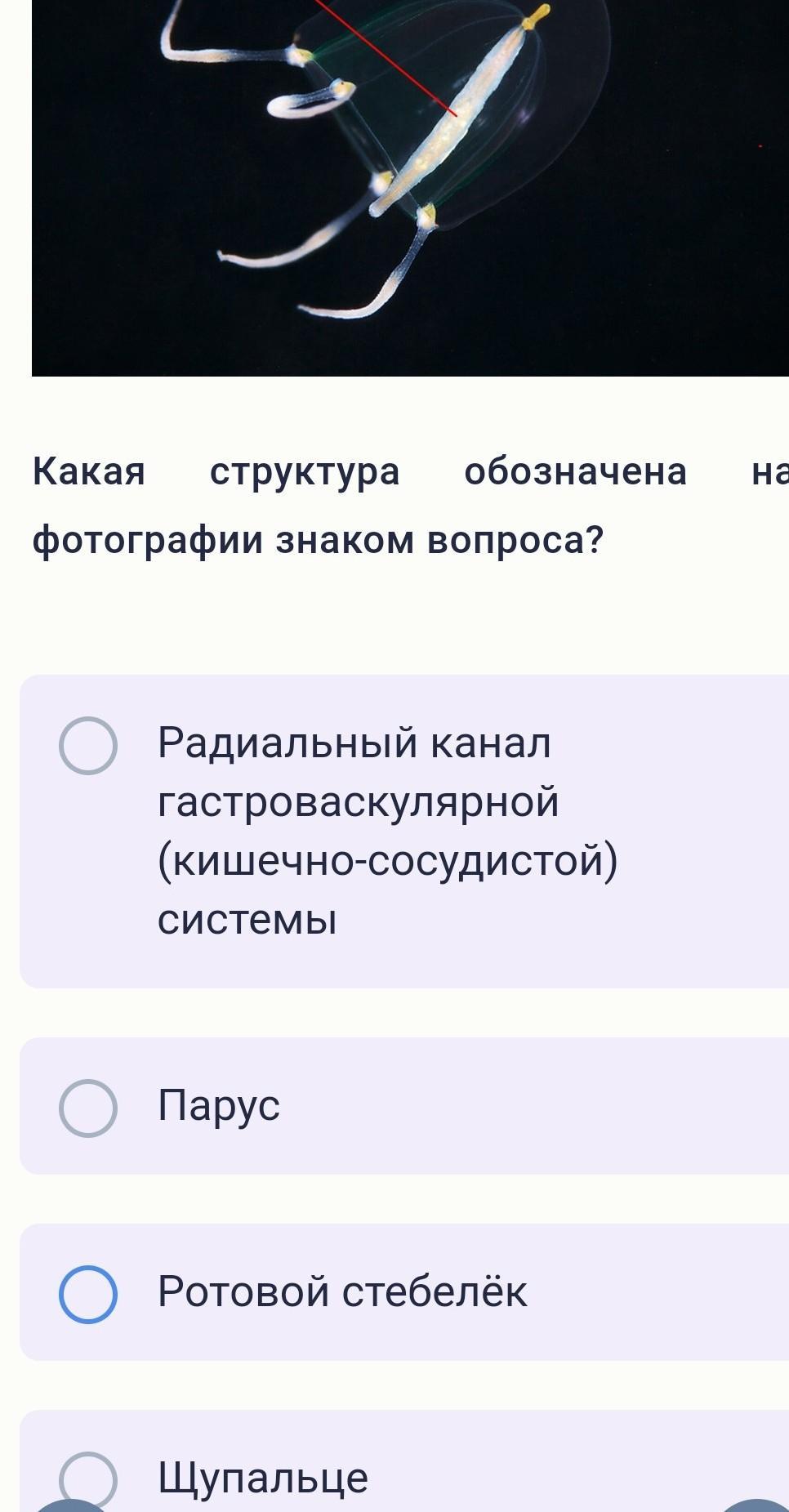
Task: Click the word 'гастроваскулярной' in first answer
Action: click(x=359, y=802)
